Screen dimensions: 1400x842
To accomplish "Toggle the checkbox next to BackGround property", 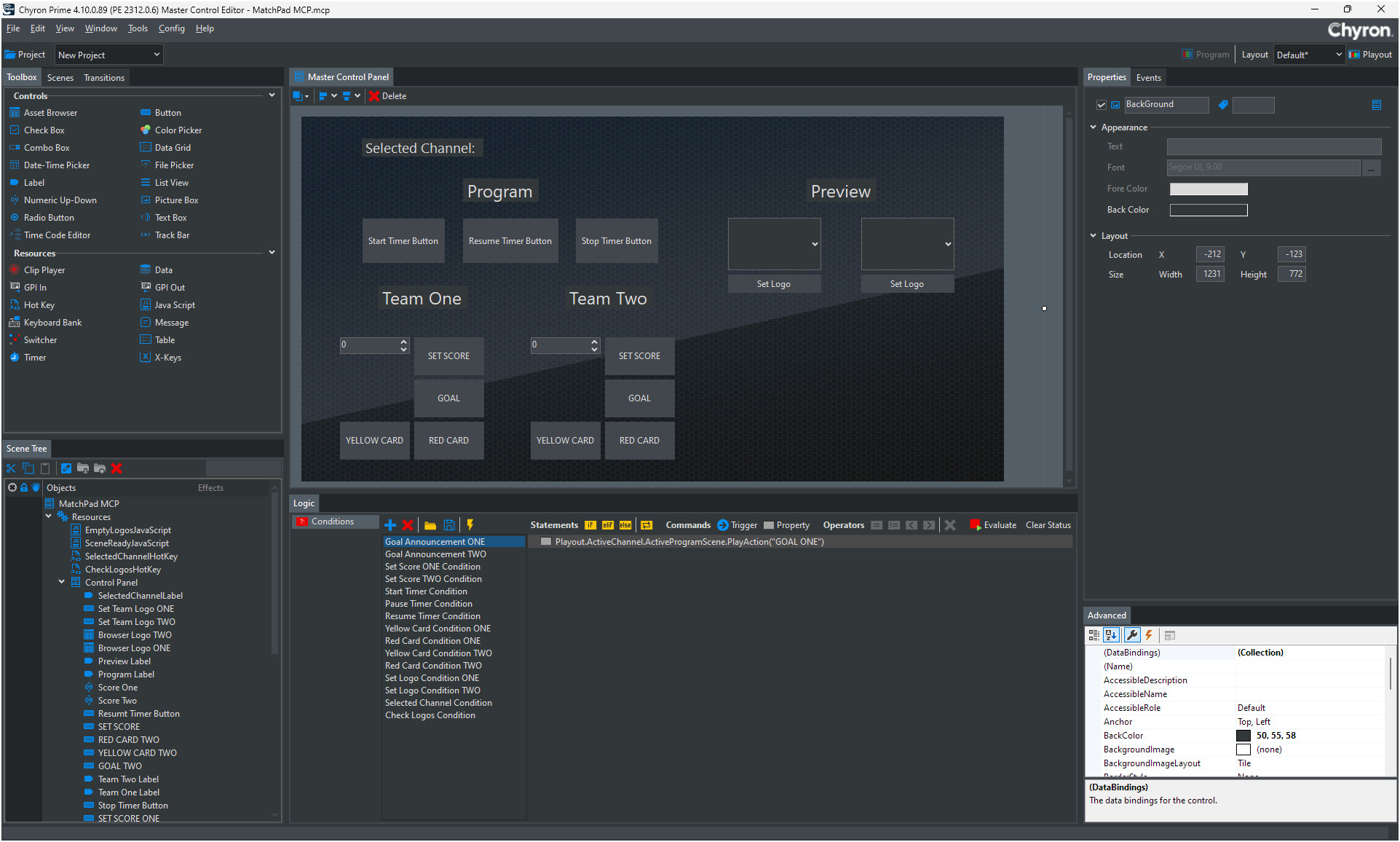I will pyautogui.click(x=1102, y=105).
